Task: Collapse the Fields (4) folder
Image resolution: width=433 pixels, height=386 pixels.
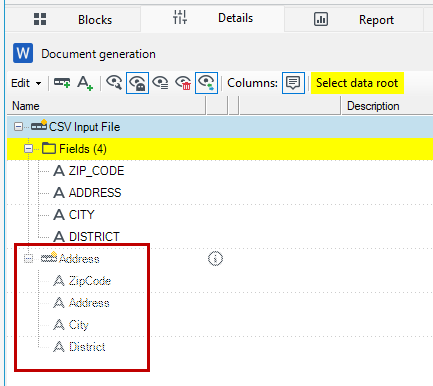Action: 29,149
